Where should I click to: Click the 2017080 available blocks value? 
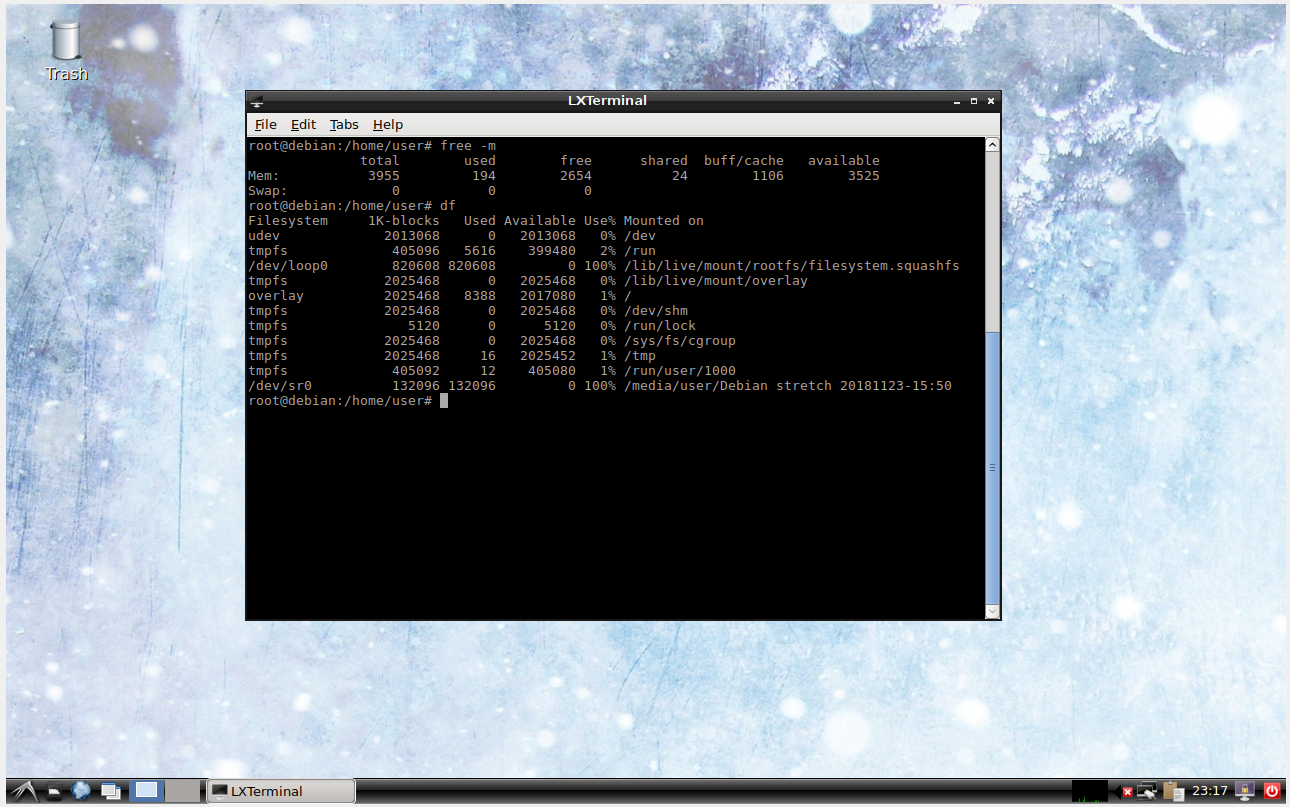(548, 296)
